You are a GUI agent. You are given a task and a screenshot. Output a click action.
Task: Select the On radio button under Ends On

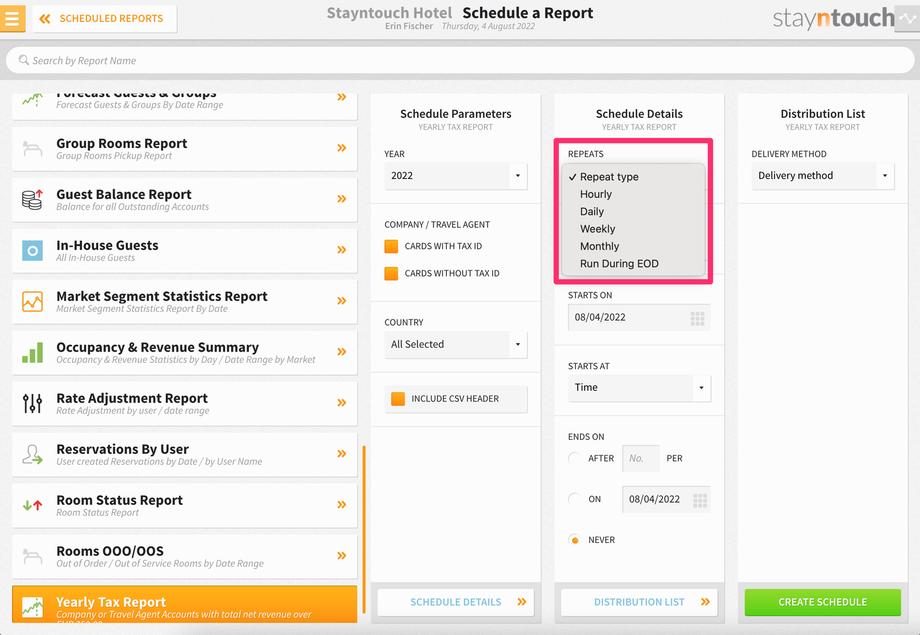pos(575,499)
